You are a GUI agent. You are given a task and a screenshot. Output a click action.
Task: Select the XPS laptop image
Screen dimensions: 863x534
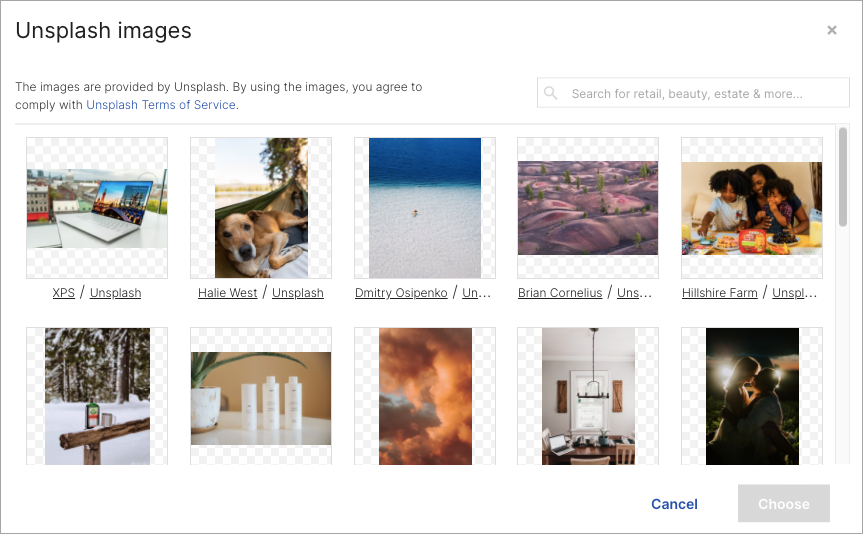[x=97, y=208]
